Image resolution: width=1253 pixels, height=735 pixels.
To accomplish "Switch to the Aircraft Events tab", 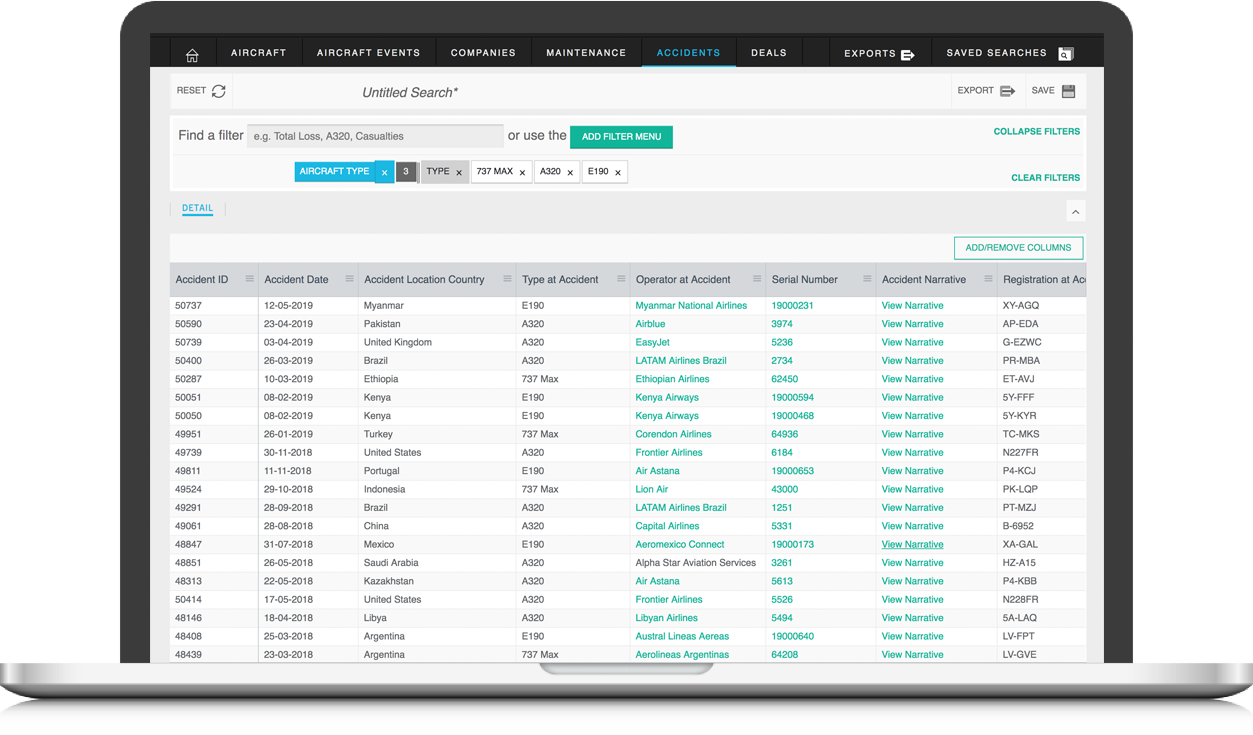I will pos(368,53).
